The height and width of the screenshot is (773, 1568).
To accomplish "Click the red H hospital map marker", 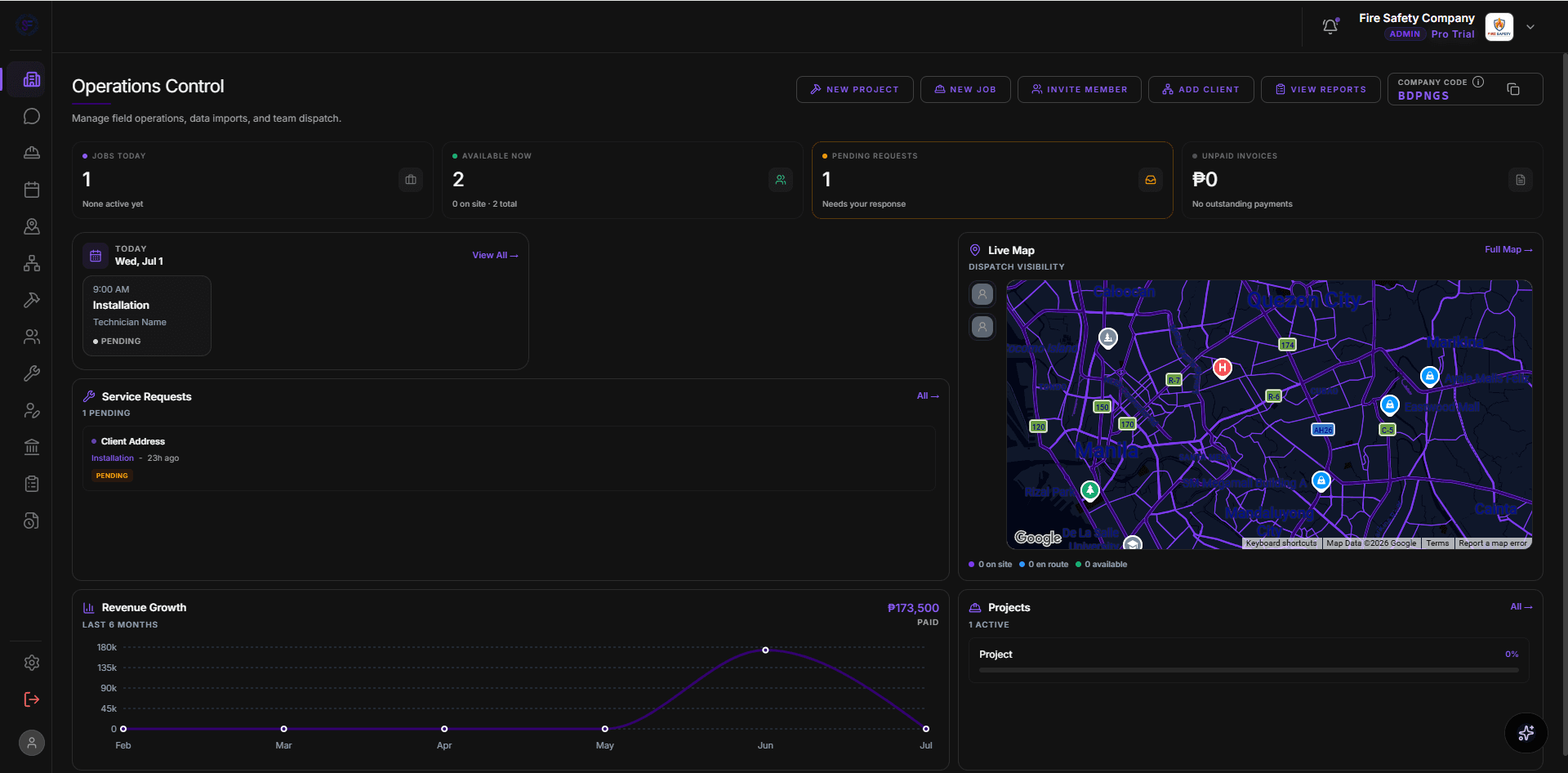I will (1223, 368).
